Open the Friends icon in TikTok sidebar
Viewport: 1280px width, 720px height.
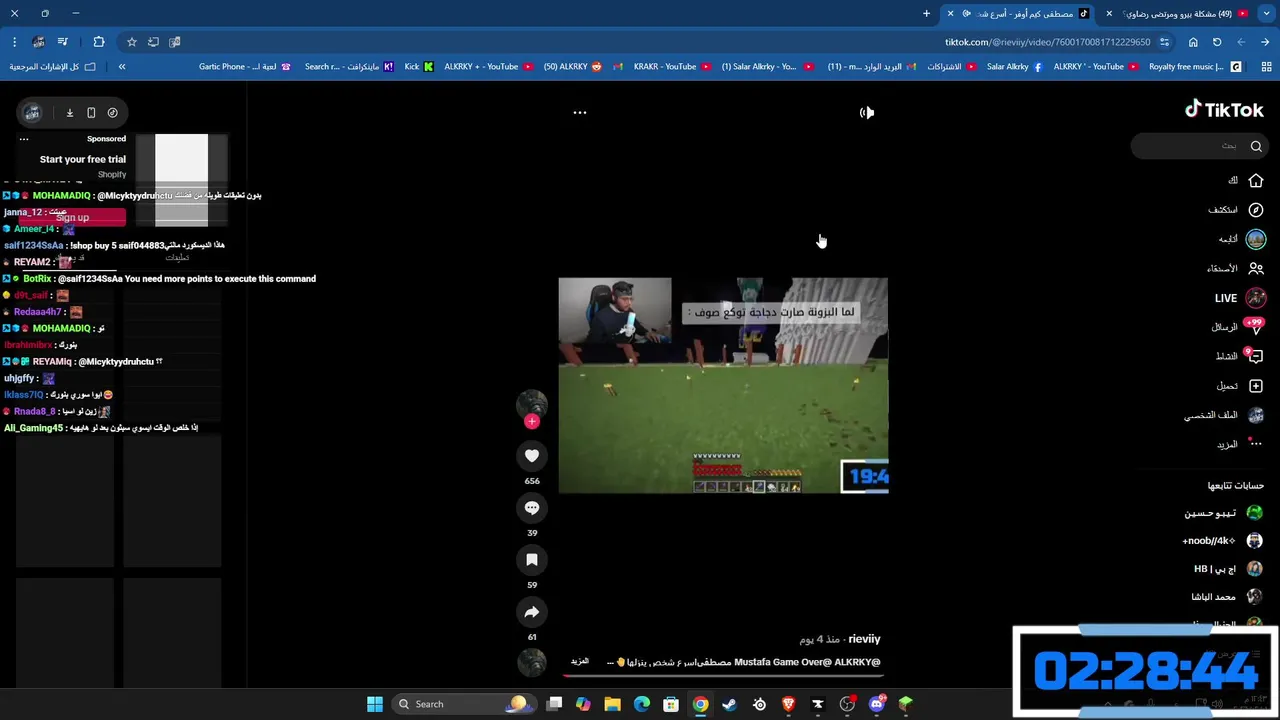[1256, 269]
